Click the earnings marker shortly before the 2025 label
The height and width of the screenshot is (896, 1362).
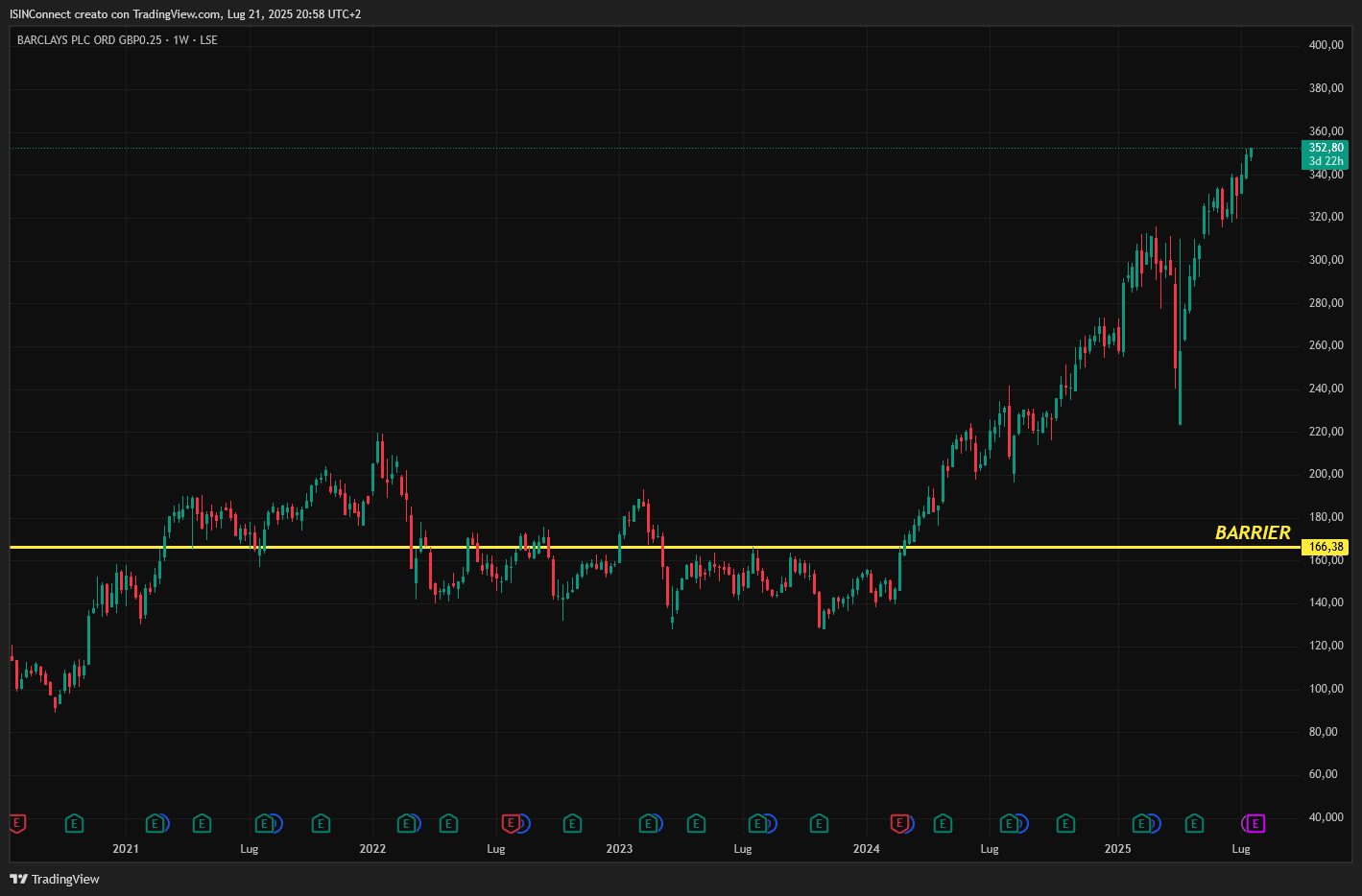(x=1065, y=823)
